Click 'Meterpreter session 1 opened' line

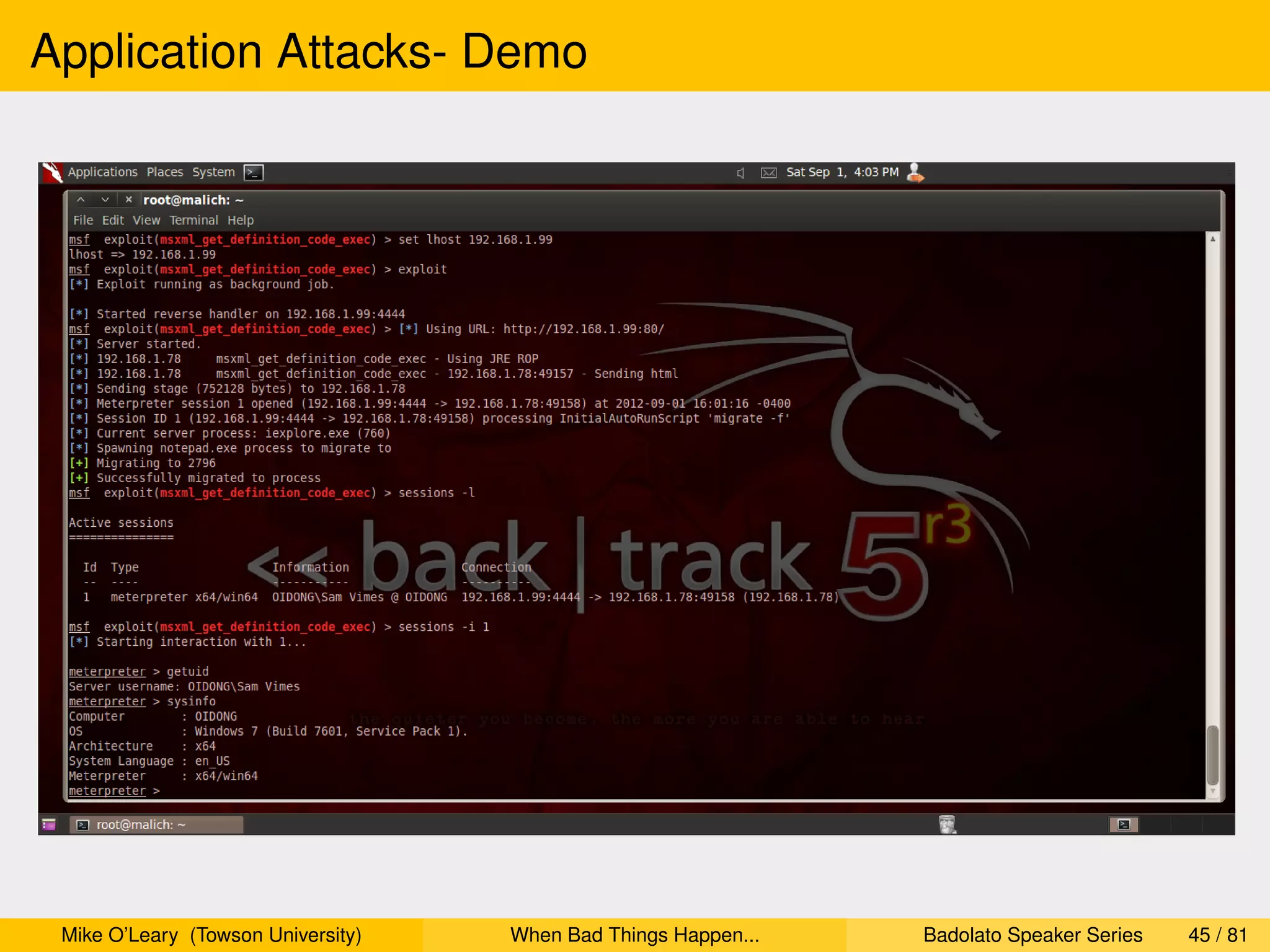430,403
